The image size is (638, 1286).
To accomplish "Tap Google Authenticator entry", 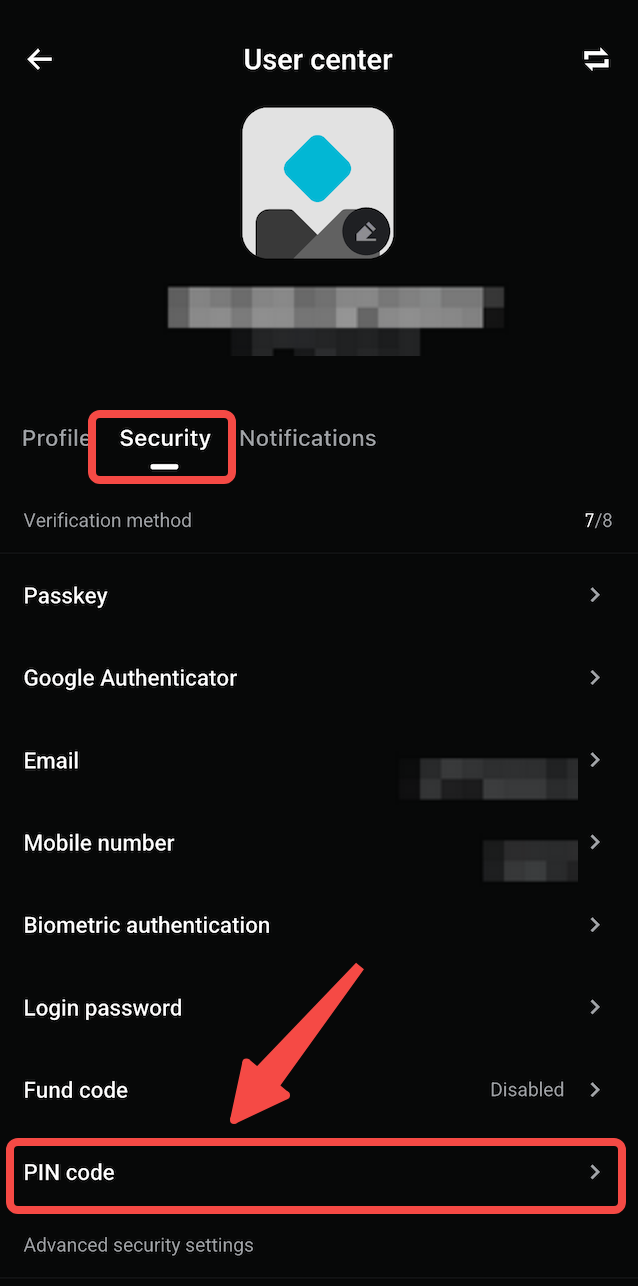I will (130, 677).
